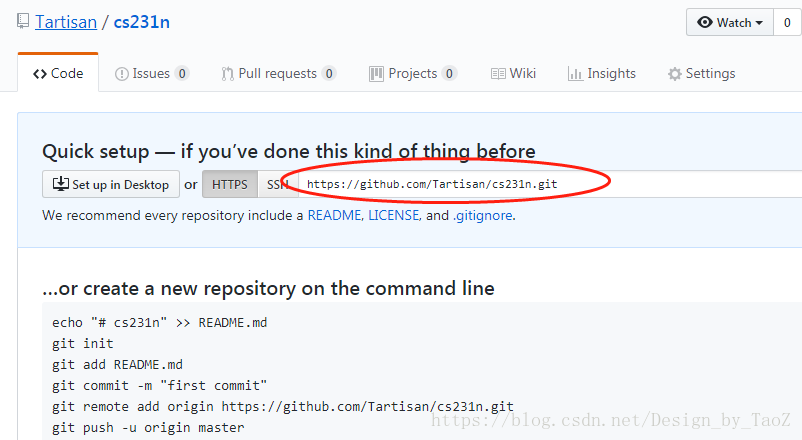Viewport: 802px width, 440px height.
Task: Open the .gitignore link
Action: 482,215
